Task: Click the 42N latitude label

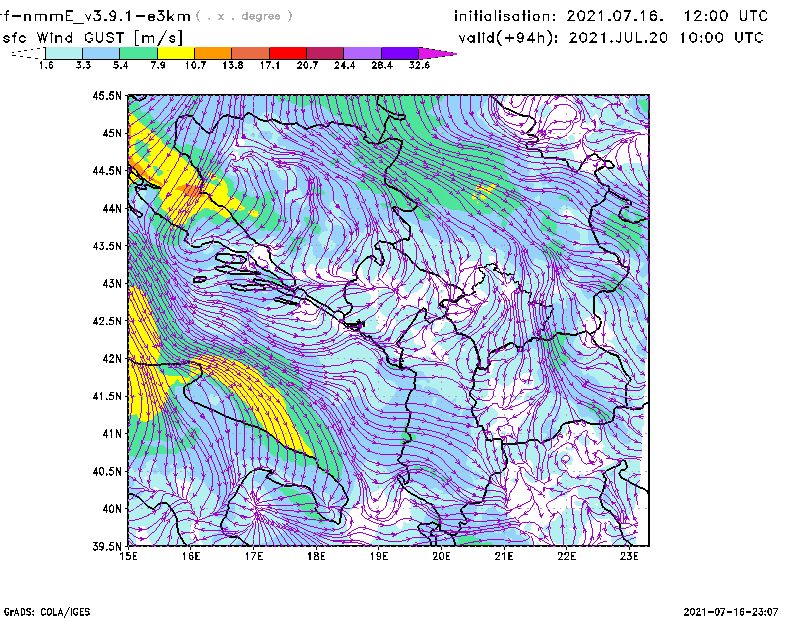Action: [x=112, y=358]
